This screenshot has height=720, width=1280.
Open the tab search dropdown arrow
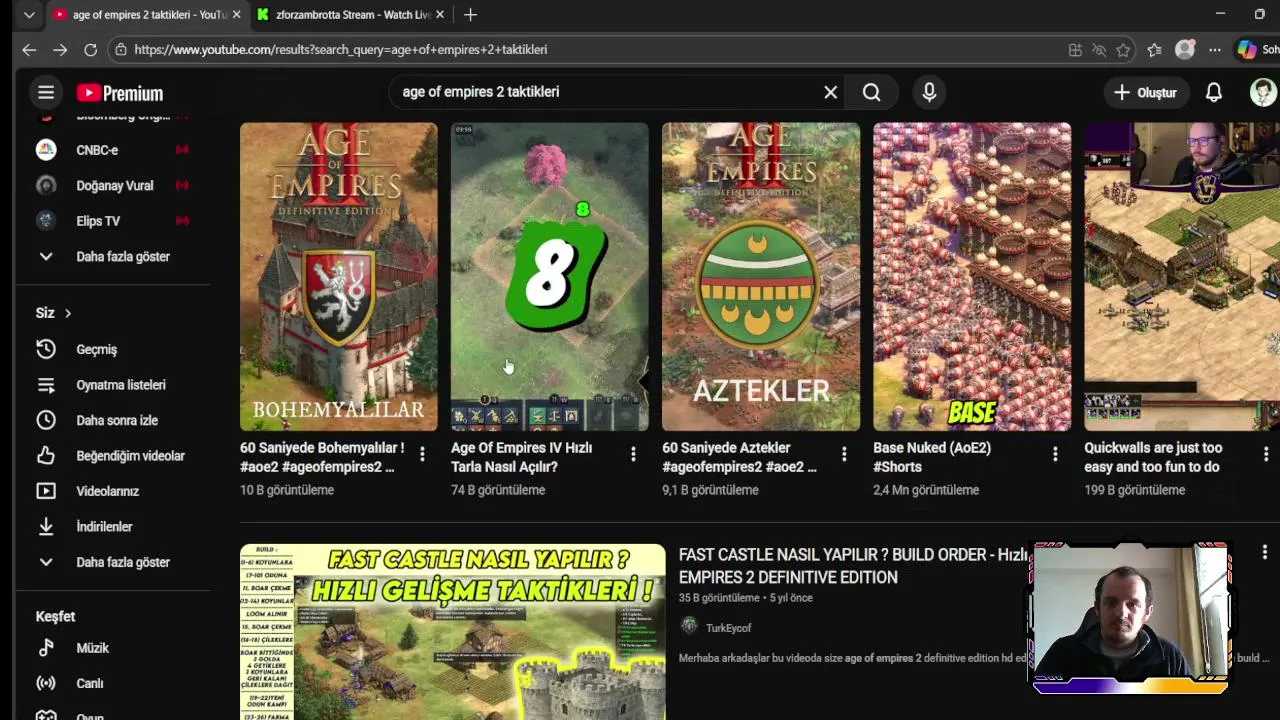tap(29, 15)
